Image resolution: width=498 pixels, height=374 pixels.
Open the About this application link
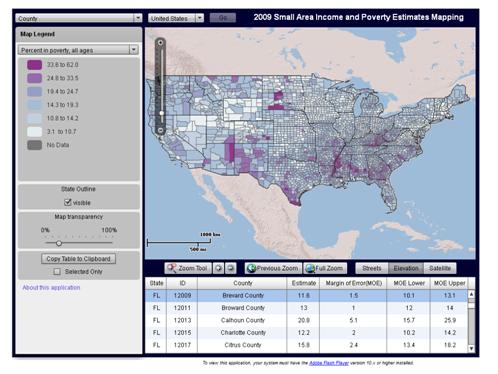(x=51, y=287)
